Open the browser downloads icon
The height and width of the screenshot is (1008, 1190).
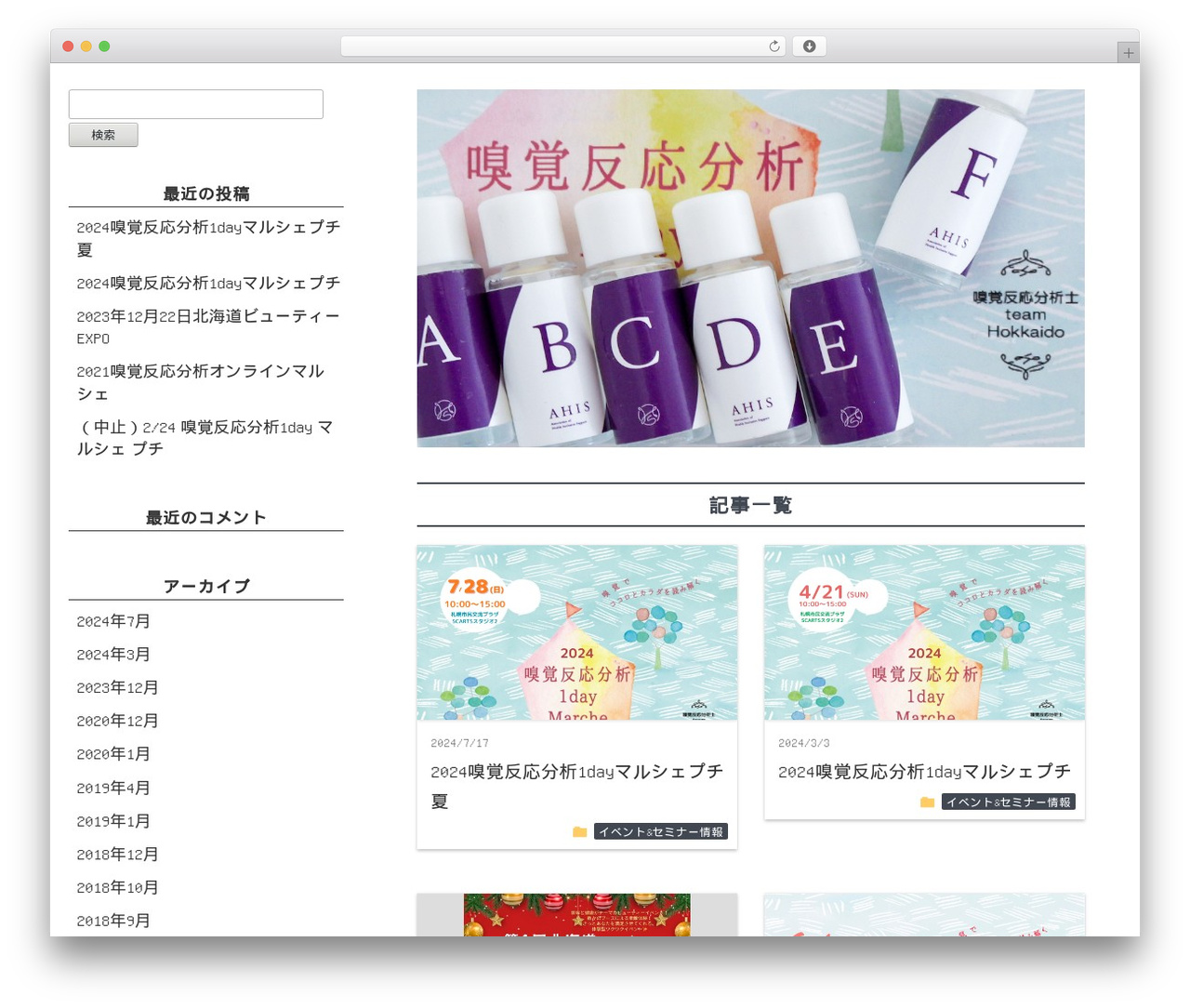point(809,46)
